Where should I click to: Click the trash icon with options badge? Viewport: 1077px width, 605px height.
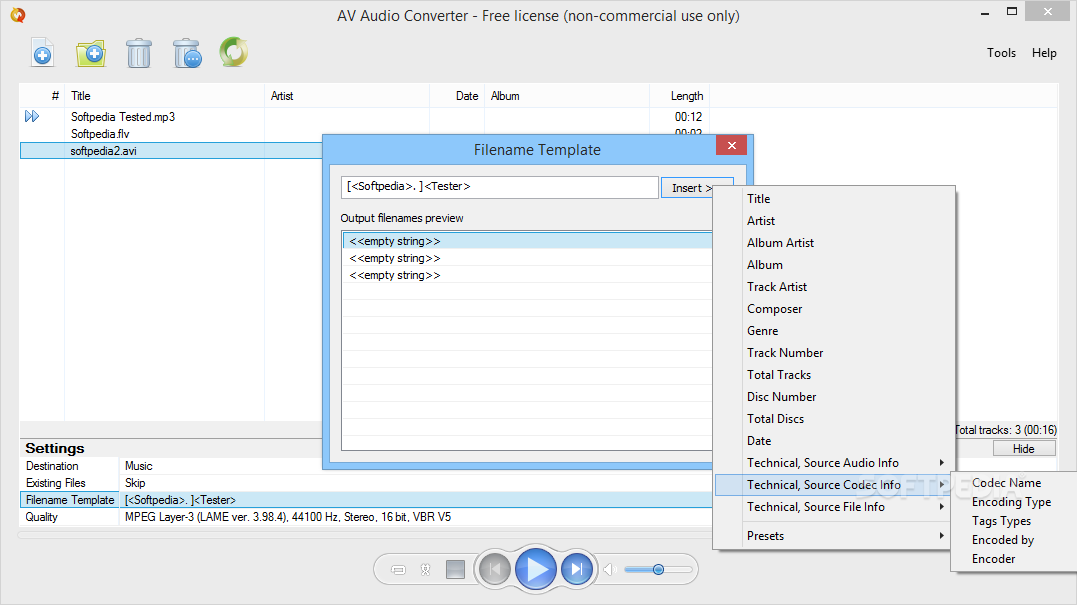point(187,53)
